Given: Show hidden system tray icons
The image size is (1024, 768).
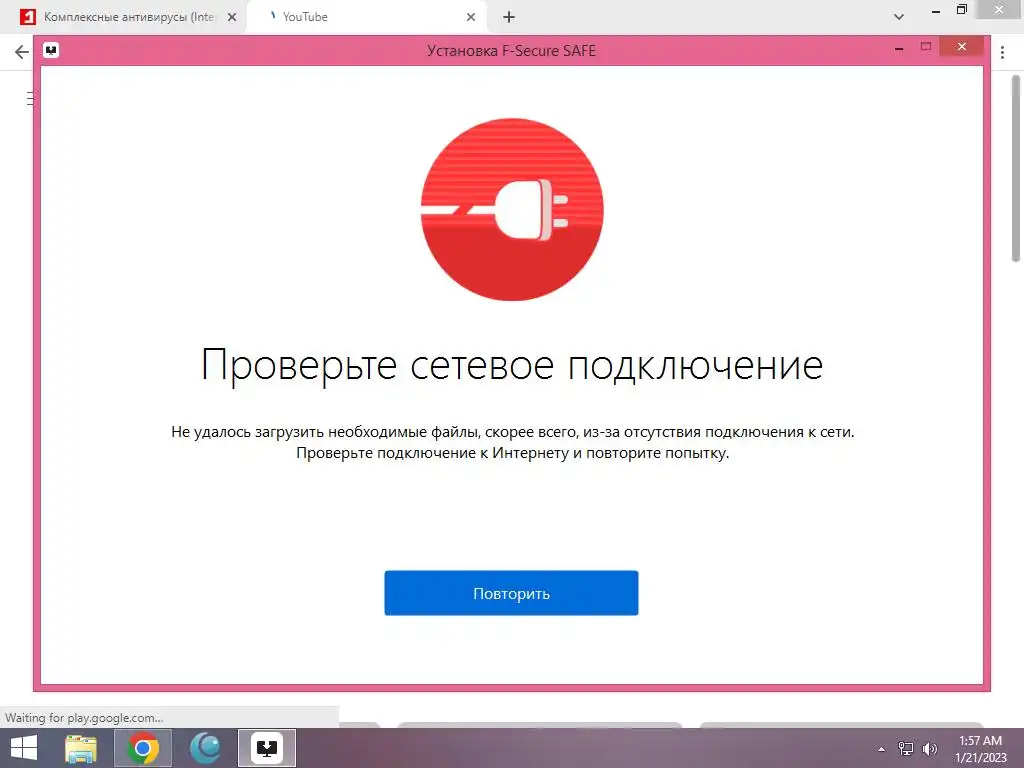Looking at the screenshot, I should [882, 749].
